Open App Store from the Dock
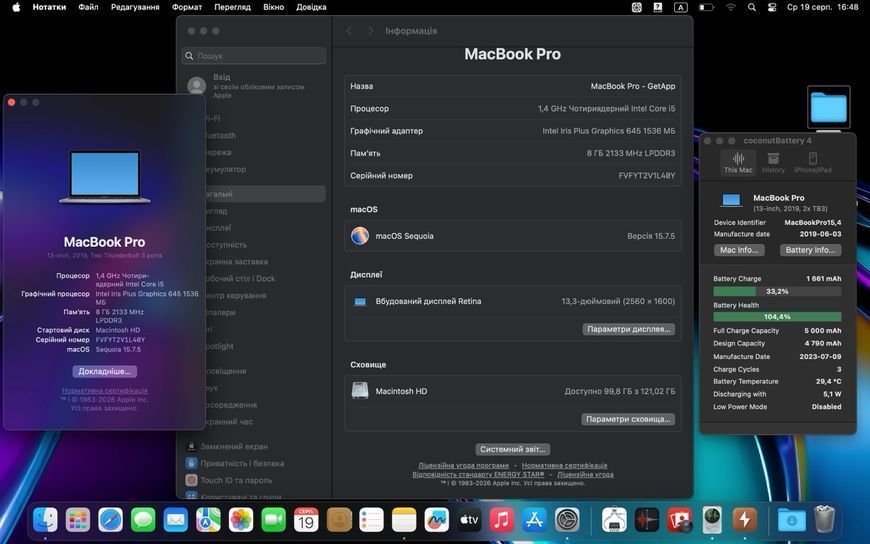 click(534, 520)
